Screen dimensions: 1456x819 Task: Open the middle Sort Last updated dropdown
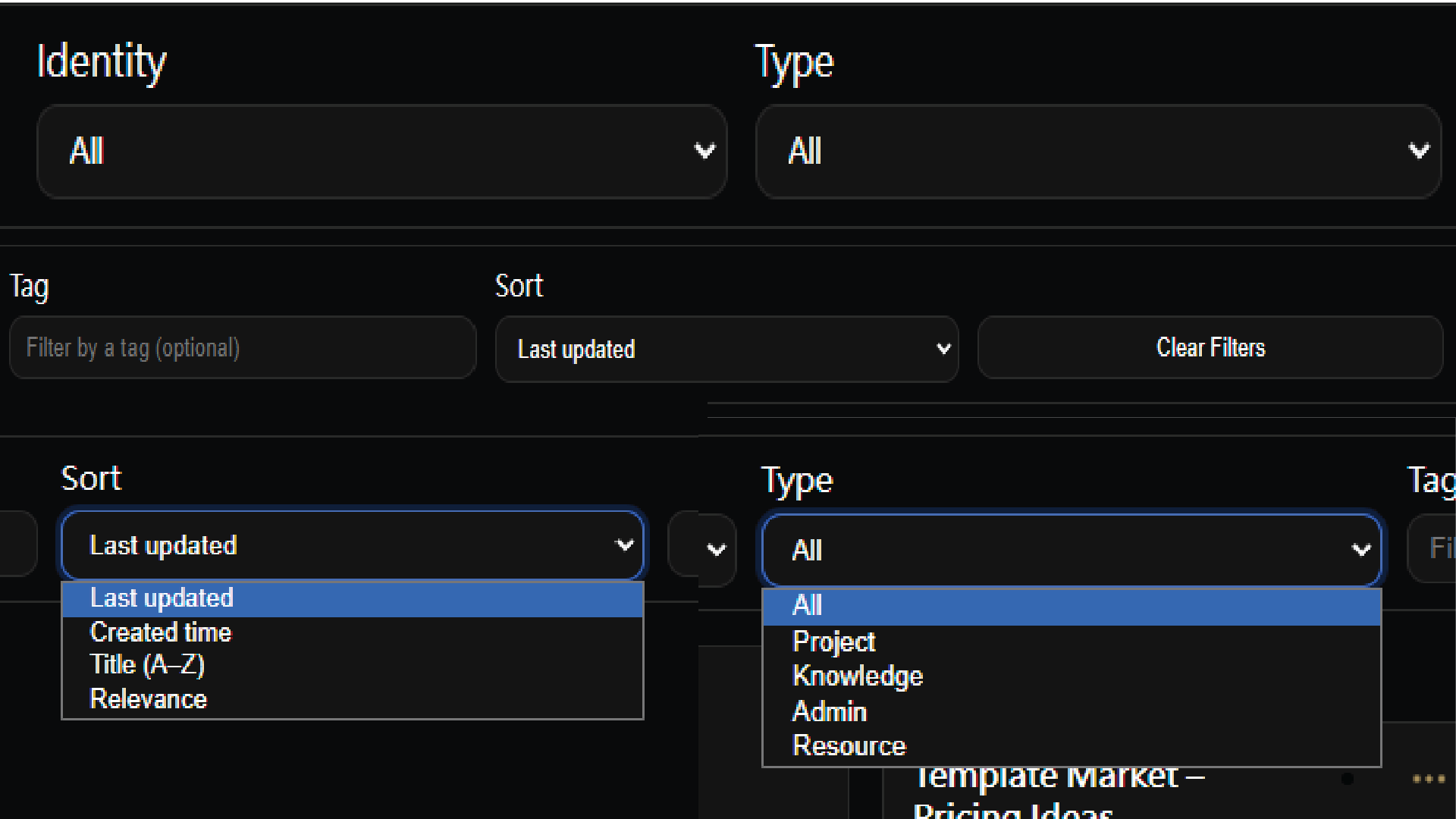click(726, 349)
